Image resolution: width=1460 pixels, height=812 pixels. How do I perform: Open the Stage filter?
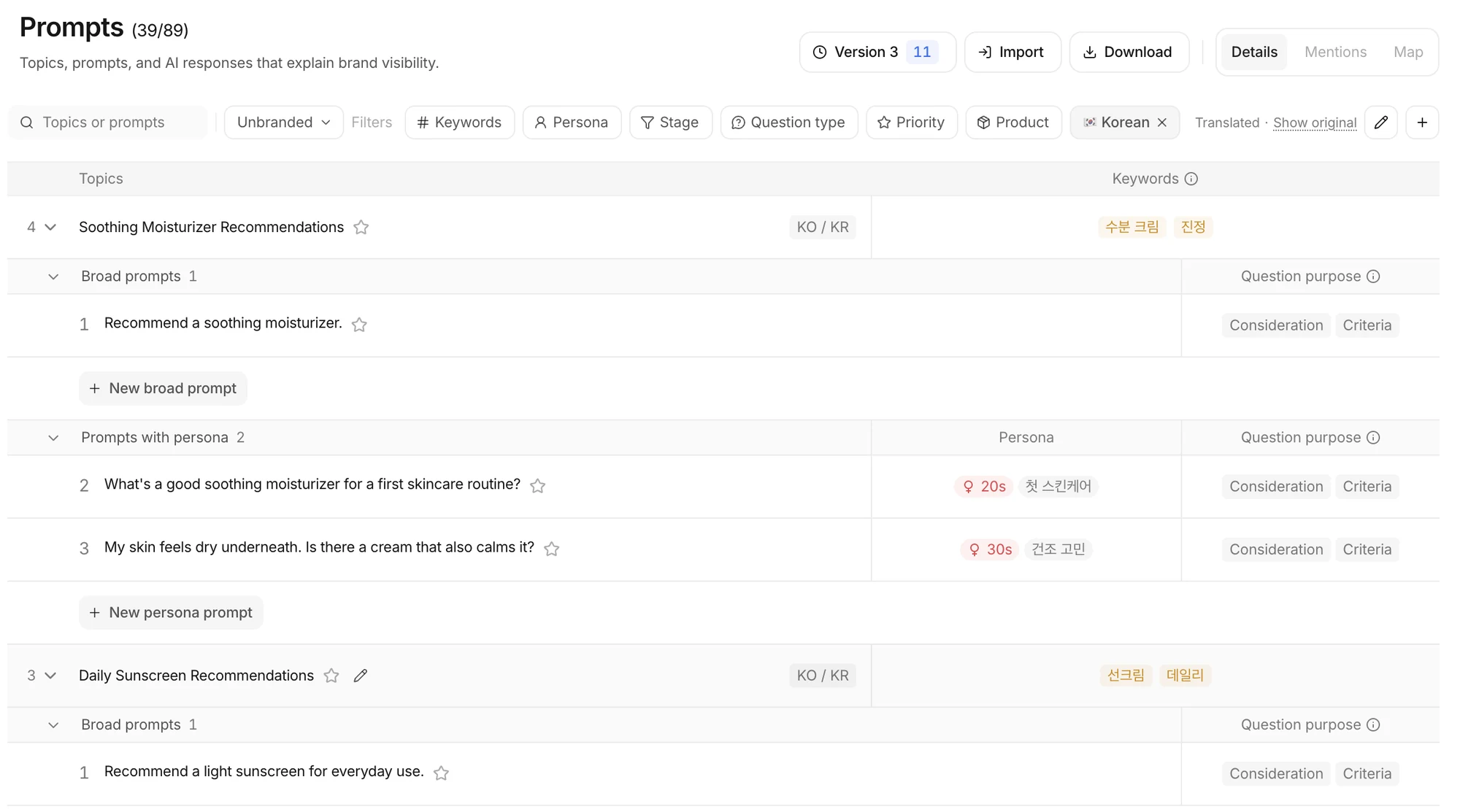click(670, 122)
